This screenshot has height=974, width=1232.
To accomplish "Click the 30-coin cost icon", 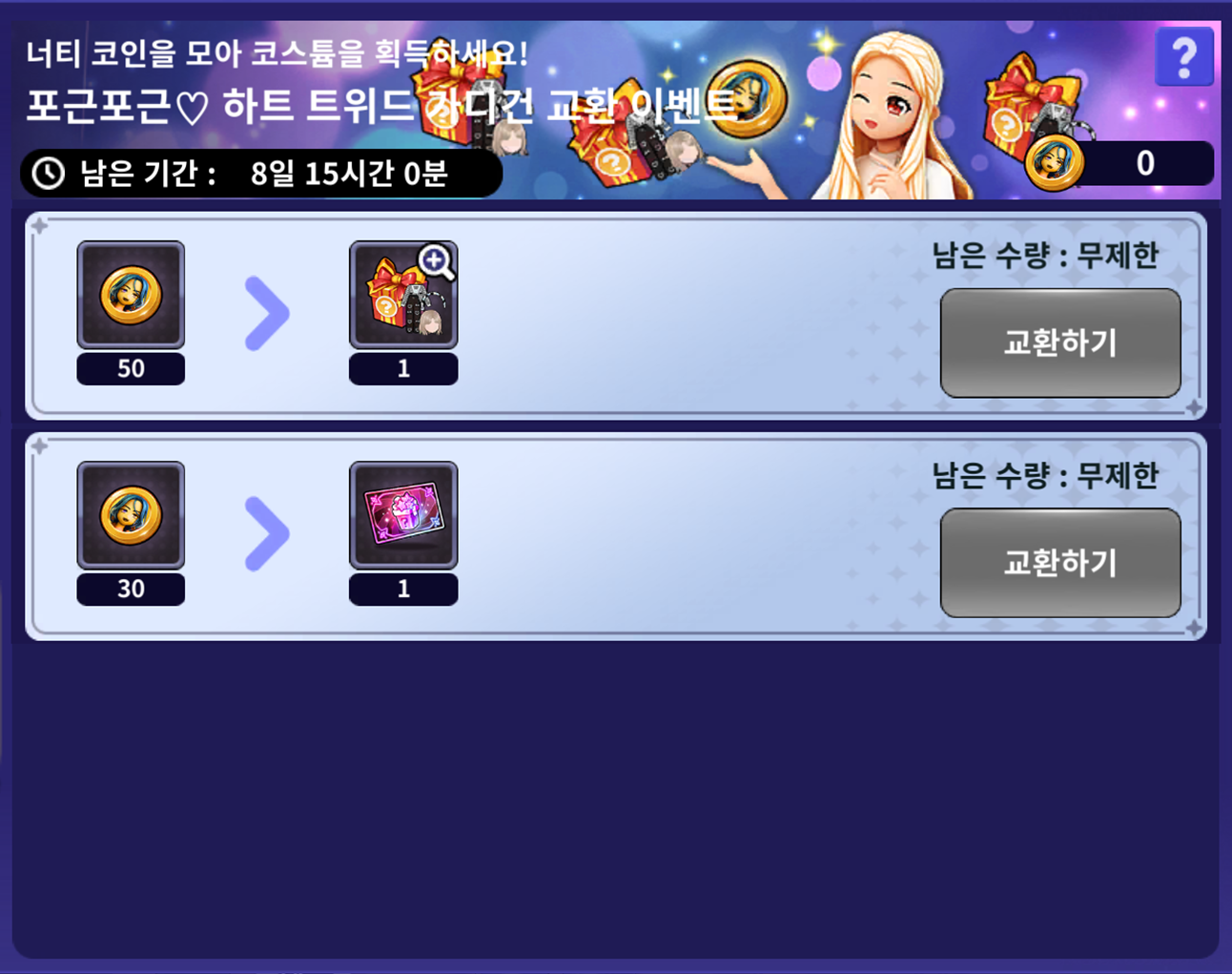I will tap(131, 515).
